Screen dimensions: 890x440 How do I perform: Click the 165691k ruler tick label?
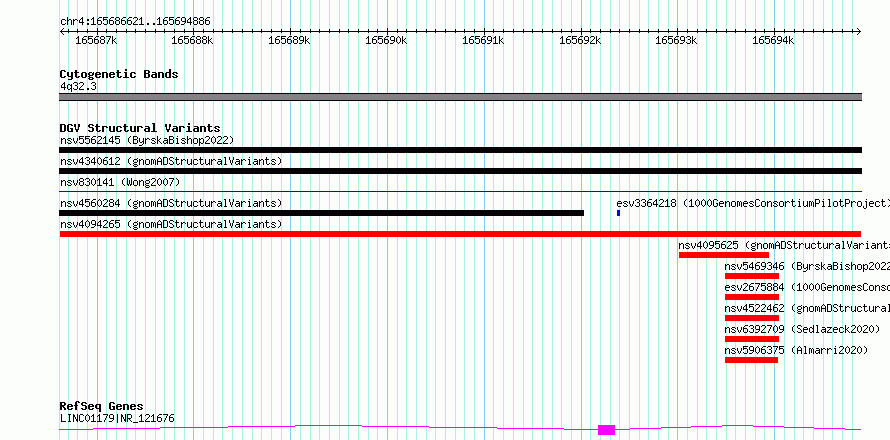tap(483, 40)
